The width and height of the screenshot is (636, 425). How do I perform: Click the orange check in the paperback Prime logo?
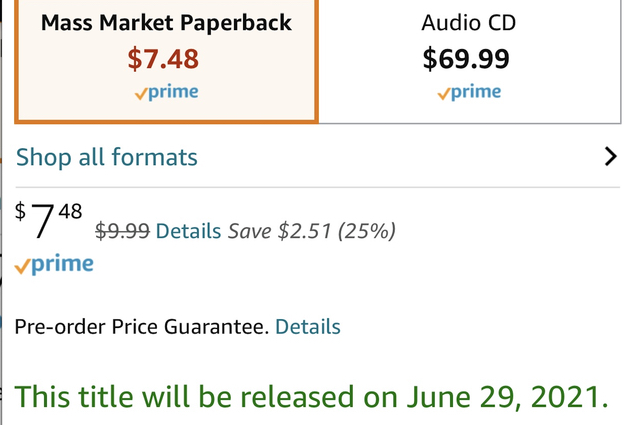tap(141, 94)
